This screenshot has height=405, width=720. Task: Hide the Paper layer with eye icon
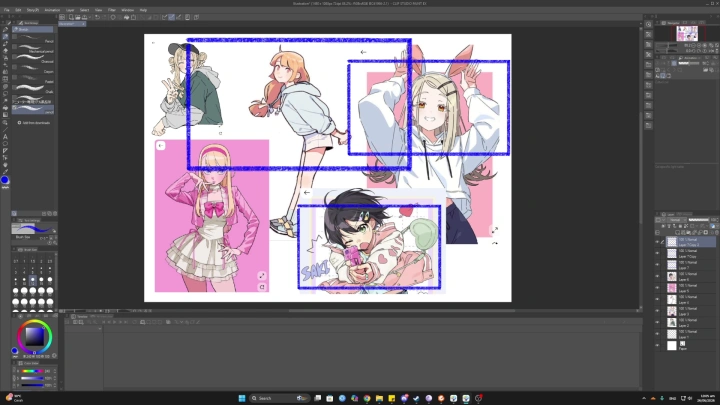click(657, 345)
